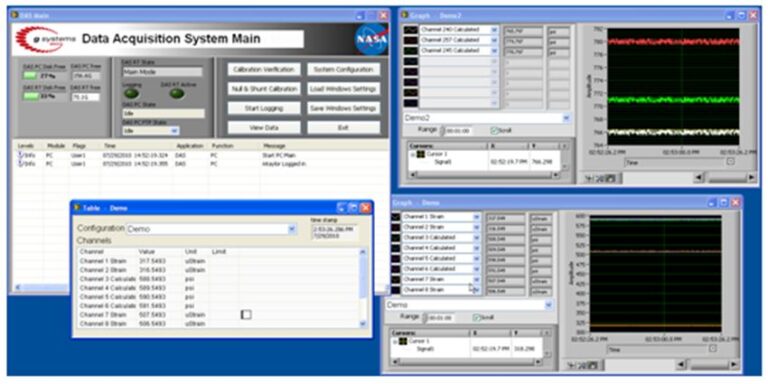Click the Logging LED indicator
Screen dimensions: 768x384
click(x=131, y=94)
